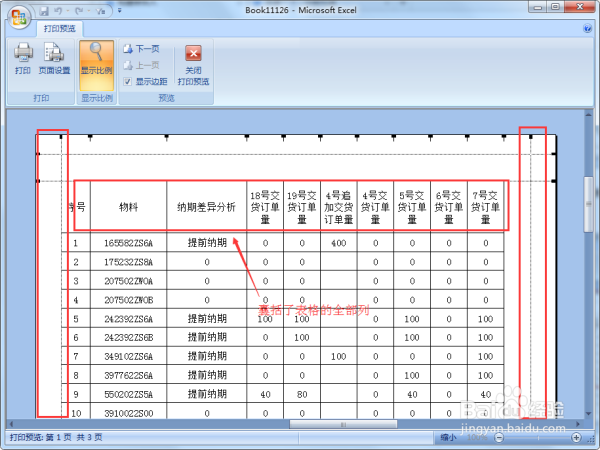Click the 5号交货订单量 header cell
This screenshot has width=600, height=450.
(x=412, y=207)
